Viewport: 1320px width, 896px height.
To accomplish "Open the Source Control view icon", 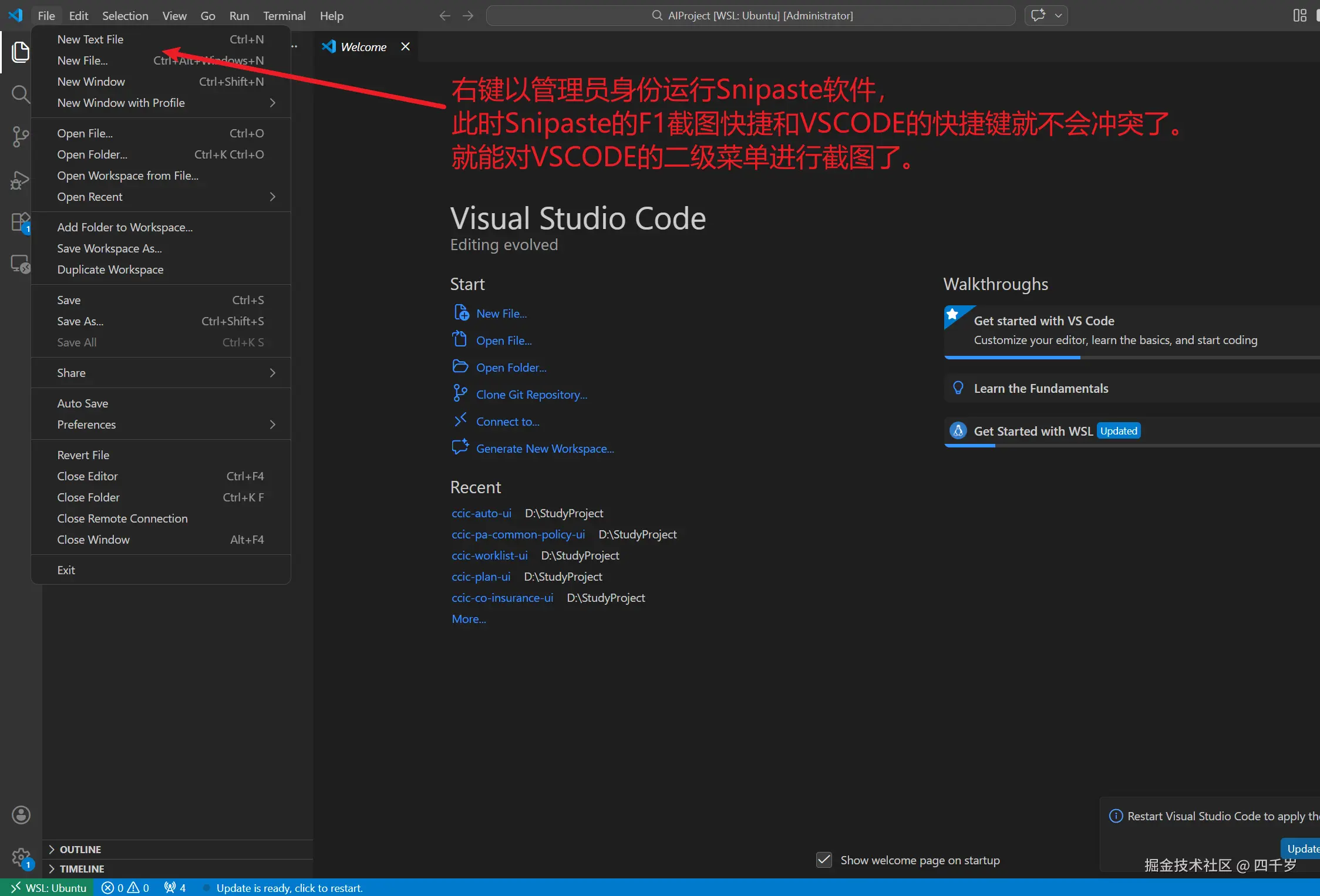I will (21, 136).
